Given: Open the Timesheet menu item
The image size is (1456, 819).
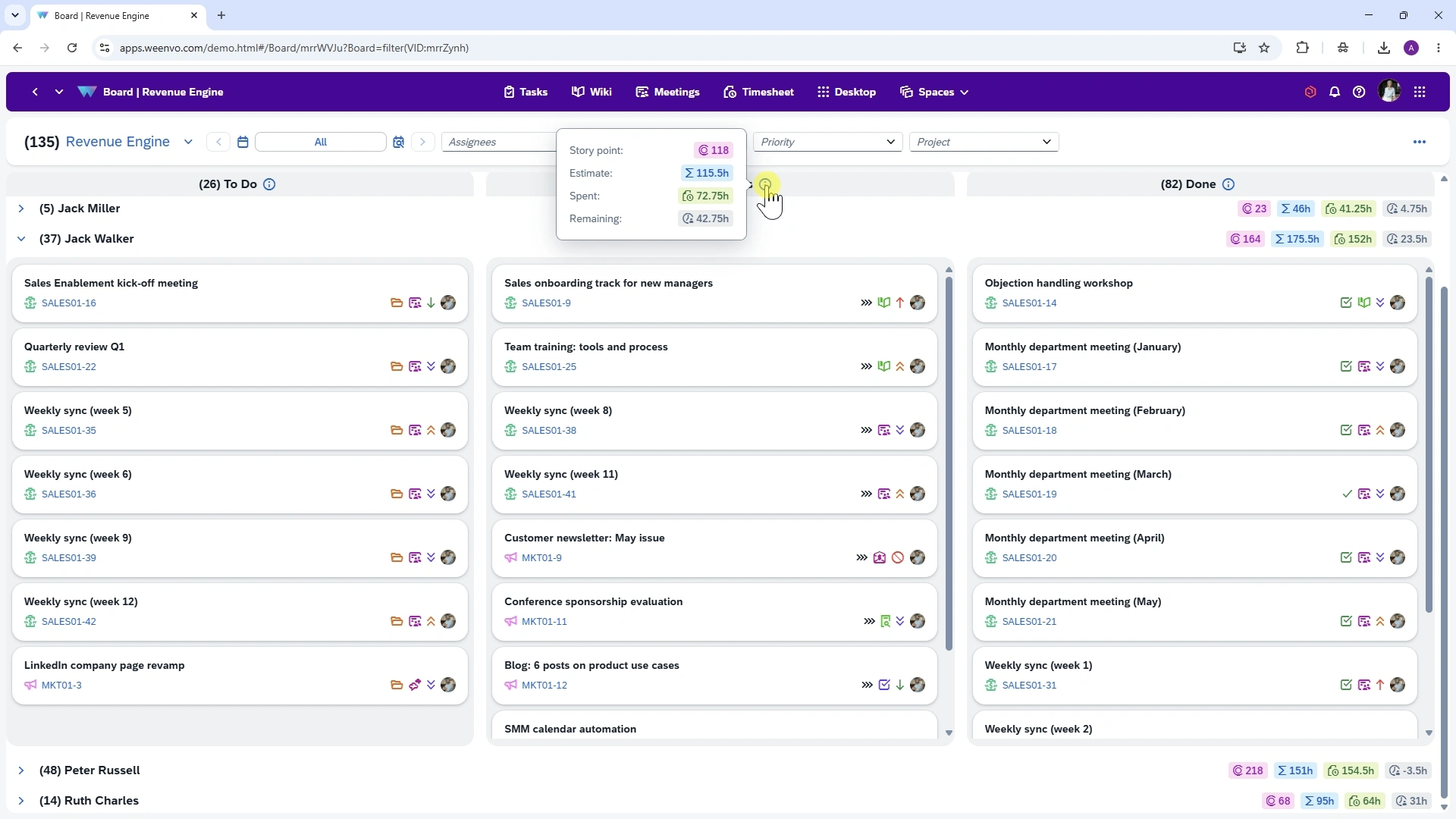Looking at the screenshot, I should point(759,92).
